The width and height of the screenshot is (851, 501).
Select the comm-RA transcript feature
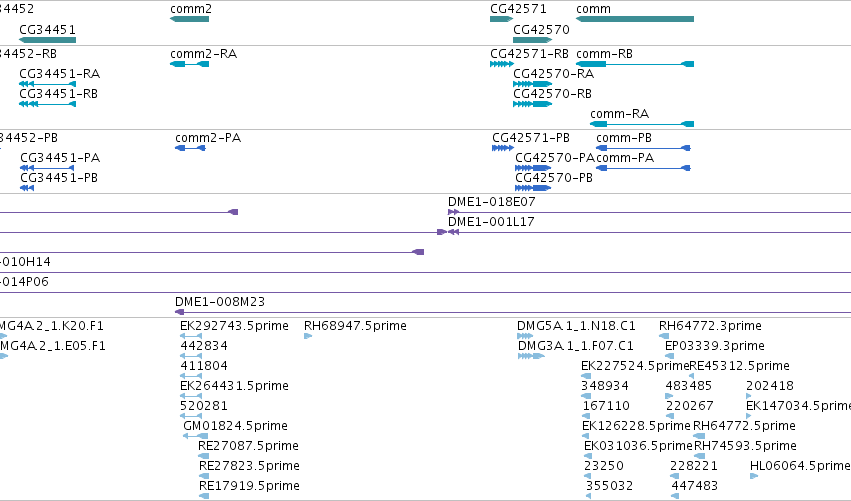click(x=642, y=124)
